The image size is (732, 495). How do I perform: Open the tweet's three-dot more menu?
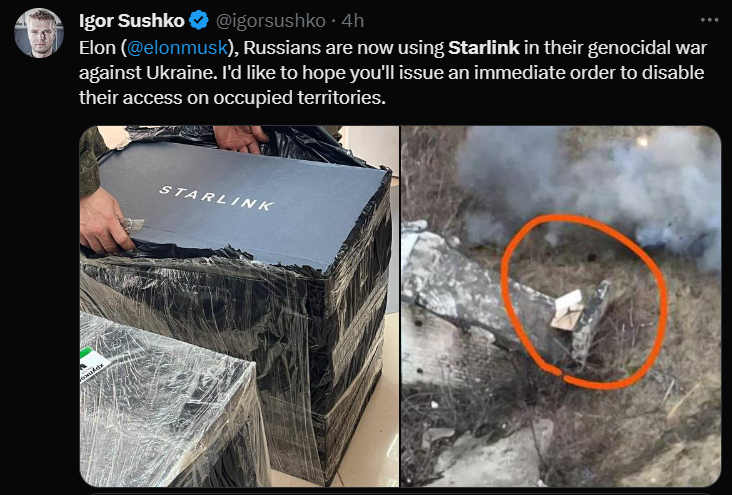(709, 20)
